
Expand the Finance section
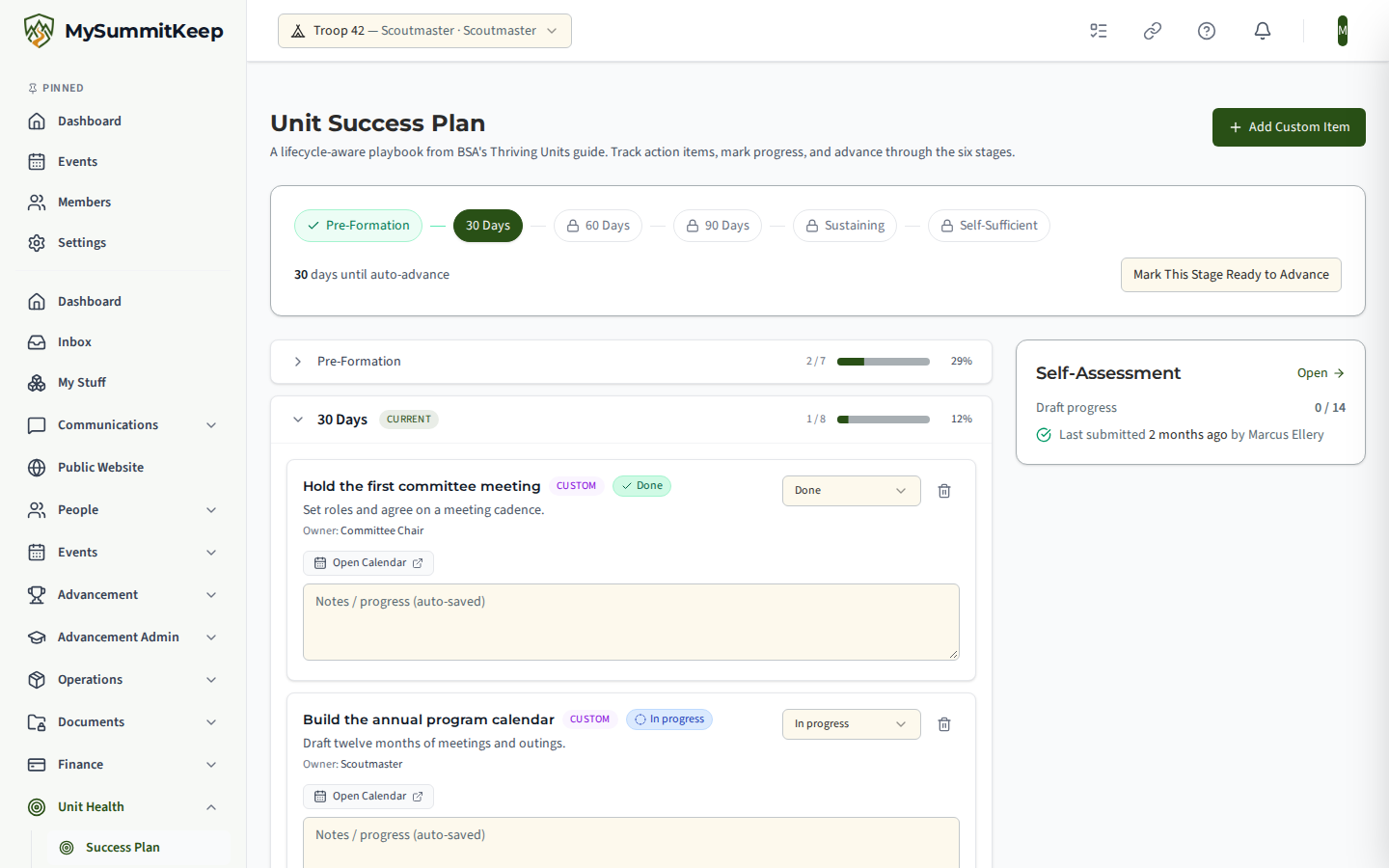tap(123, 765)
